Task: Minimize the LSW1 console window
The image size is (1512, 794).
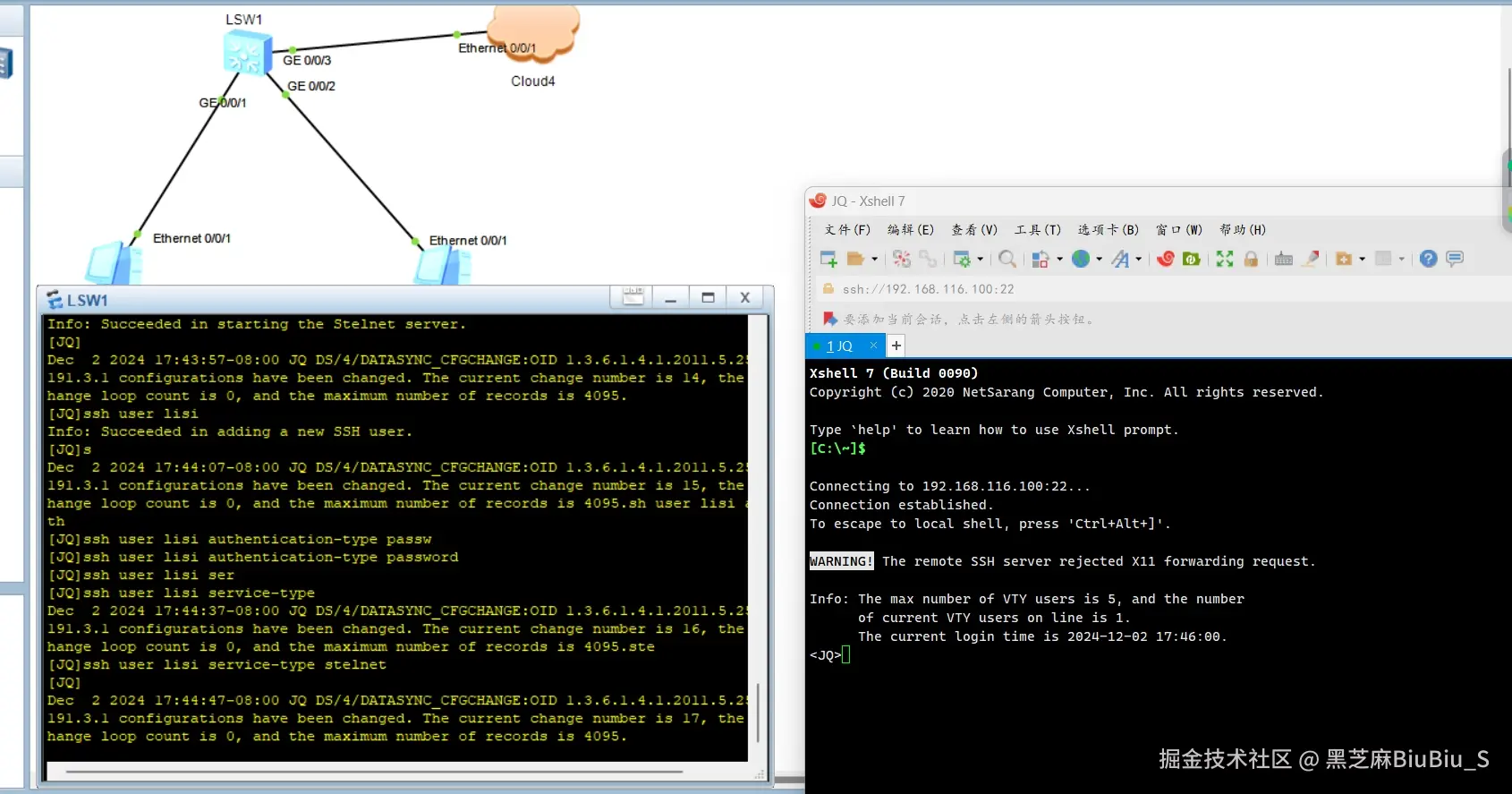Action: point(670,298)
